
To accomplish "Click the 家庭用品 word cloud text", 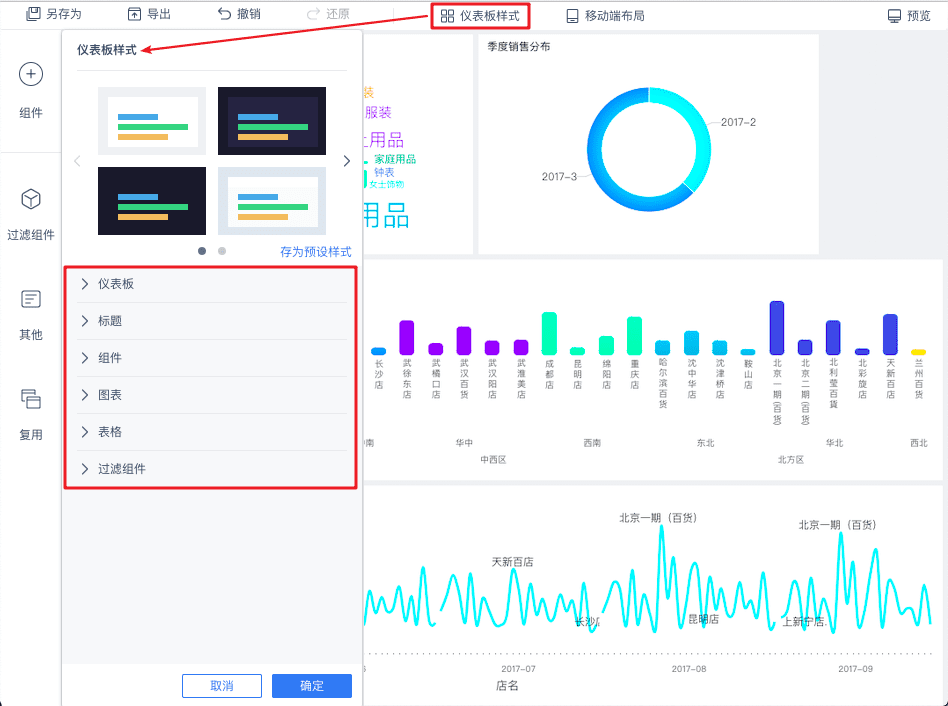I will pyautogui.click(x=395, y=159).
